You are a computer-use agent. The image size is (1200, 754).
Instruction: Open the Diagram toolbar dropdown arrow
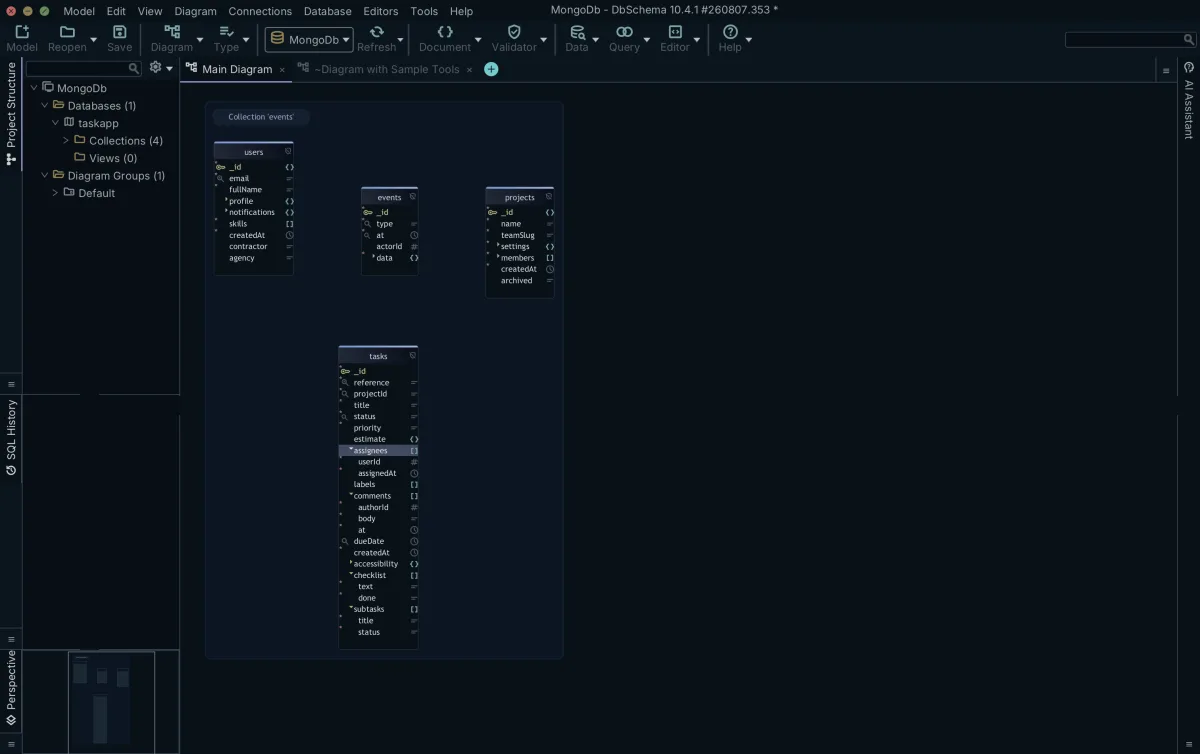coord(200,40)
